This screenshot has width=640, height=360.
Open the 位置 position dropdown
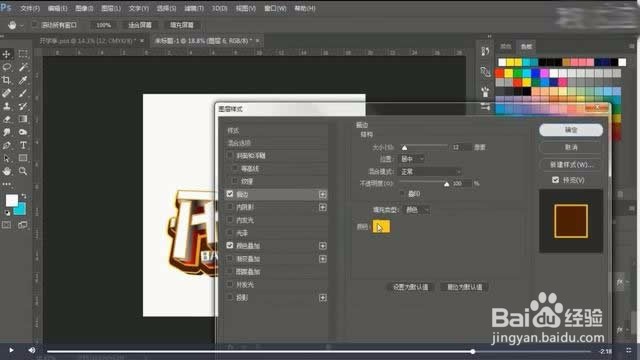412,159
